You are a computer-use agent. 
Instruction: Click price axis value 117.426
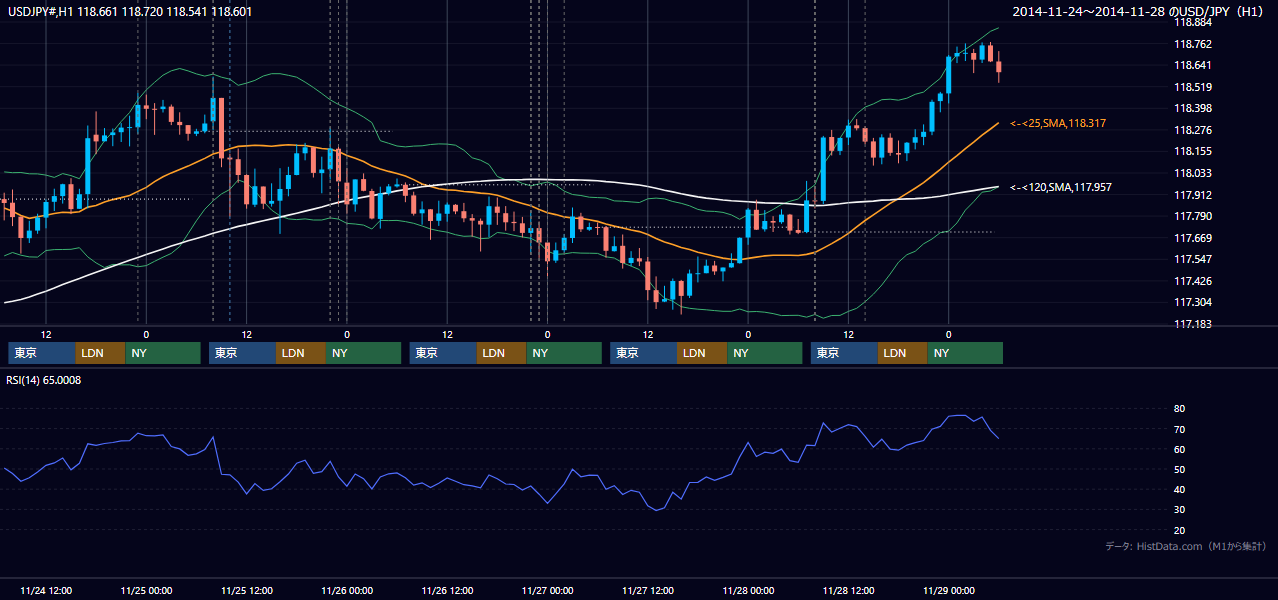1193,281
